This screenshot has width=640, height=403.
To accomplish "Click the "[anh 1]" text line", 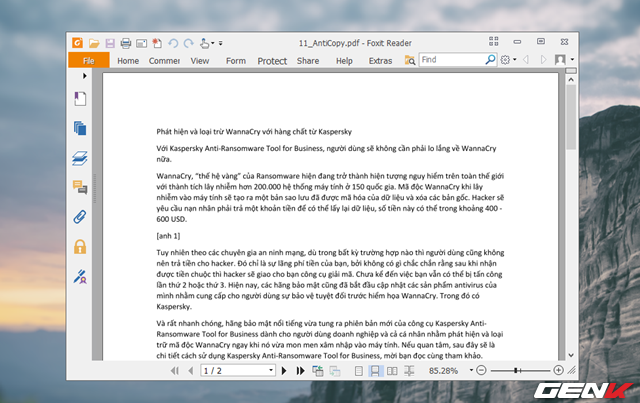I will coord(168,236).
